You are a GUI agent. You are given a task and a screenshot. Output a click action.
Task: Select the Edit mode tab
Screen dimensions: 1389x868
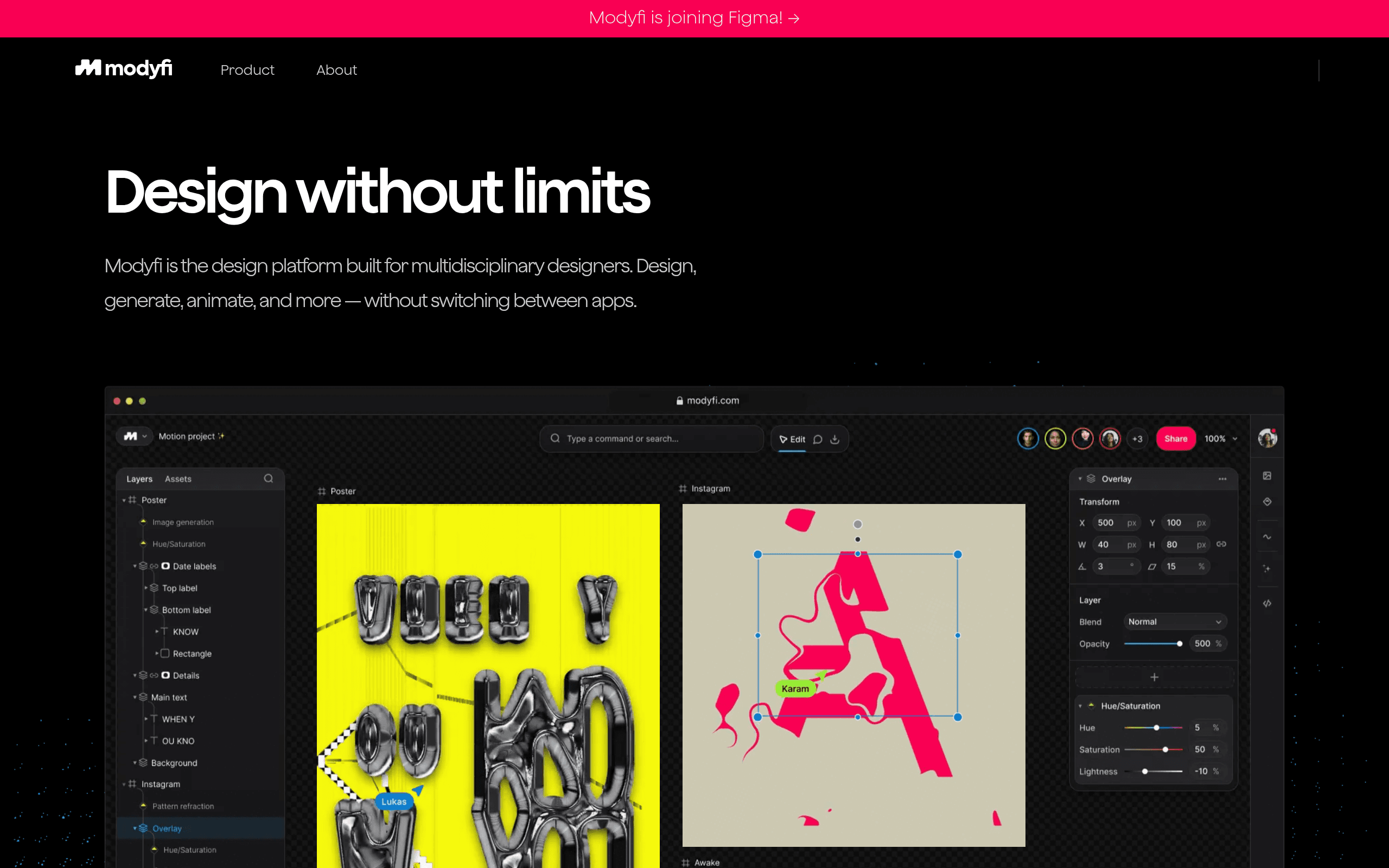coord(792,439)
